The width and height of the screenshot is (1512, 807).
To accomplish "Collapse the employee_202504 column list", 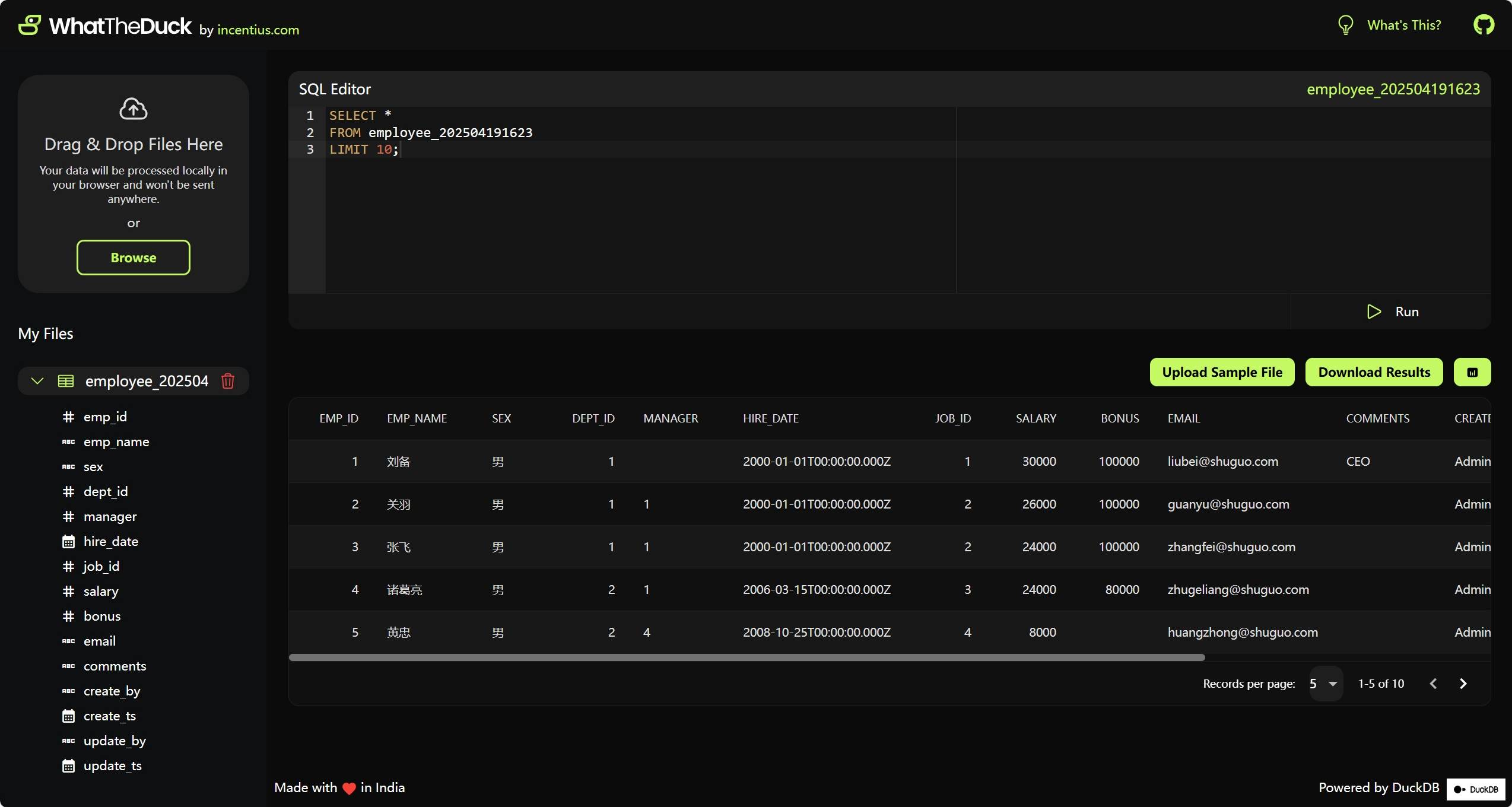I will point(37,381).
